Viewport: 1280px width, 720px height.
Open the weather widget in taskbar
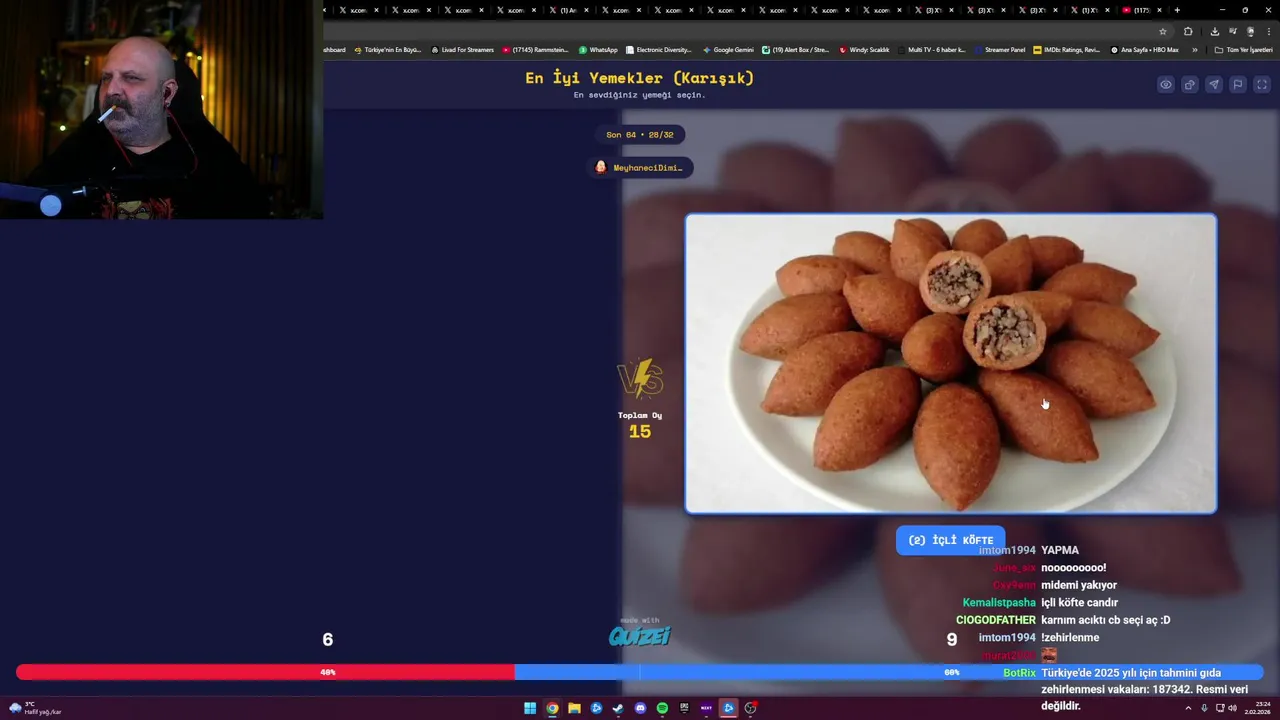35,708
